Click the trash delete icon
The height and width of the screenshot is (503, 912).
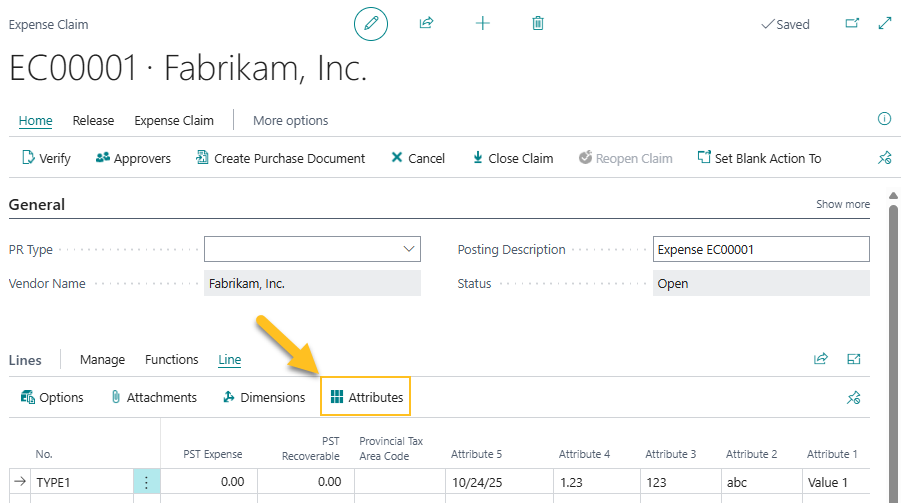point(538,23)
